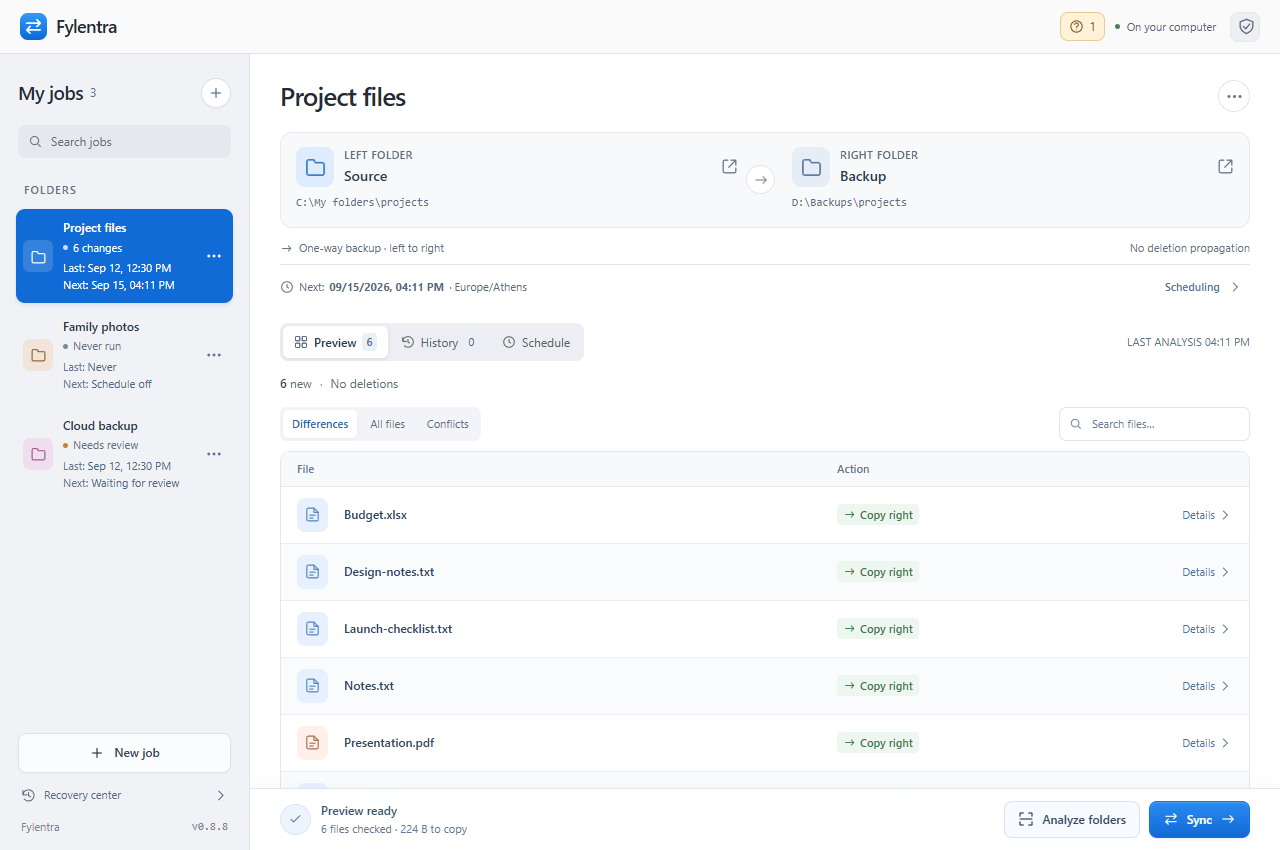Click the Analyze folders button
This screenshot has width=1280, height=850.
(x=1072, y=819)
